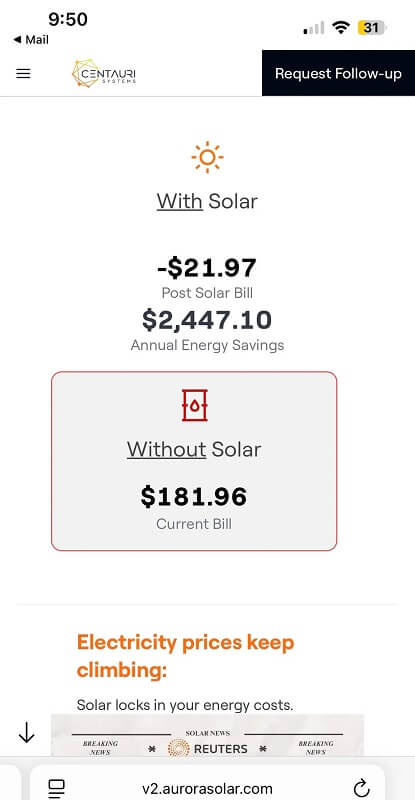Tap the -$21.97 Post Solar Bill amount
Viewport: 415px width, 800px height.
coord(207,268)
